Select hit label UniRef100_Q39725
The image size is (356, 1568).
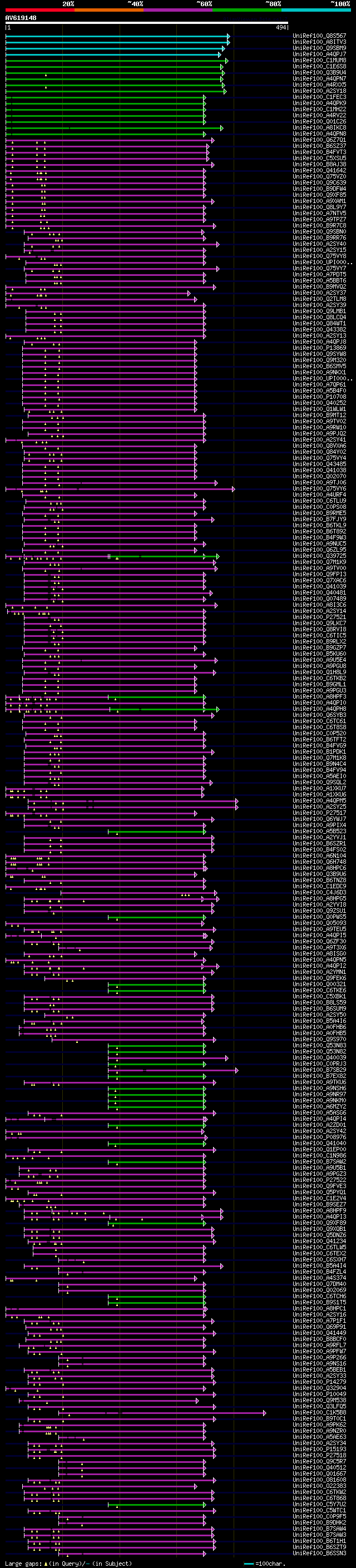319,556
